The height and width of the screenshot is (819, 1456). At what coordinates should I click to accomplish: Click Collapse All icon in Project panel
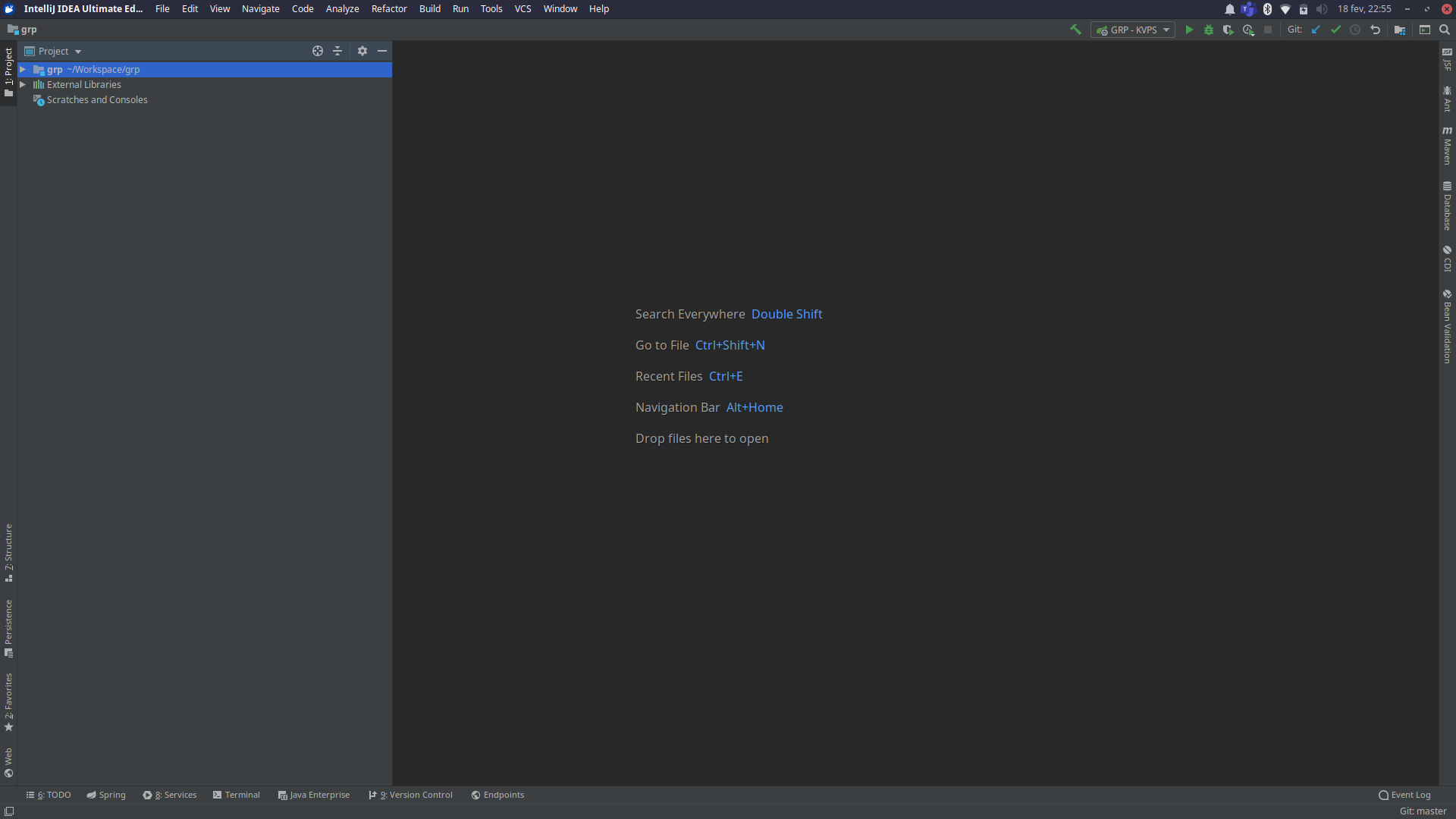pos(337,51)
